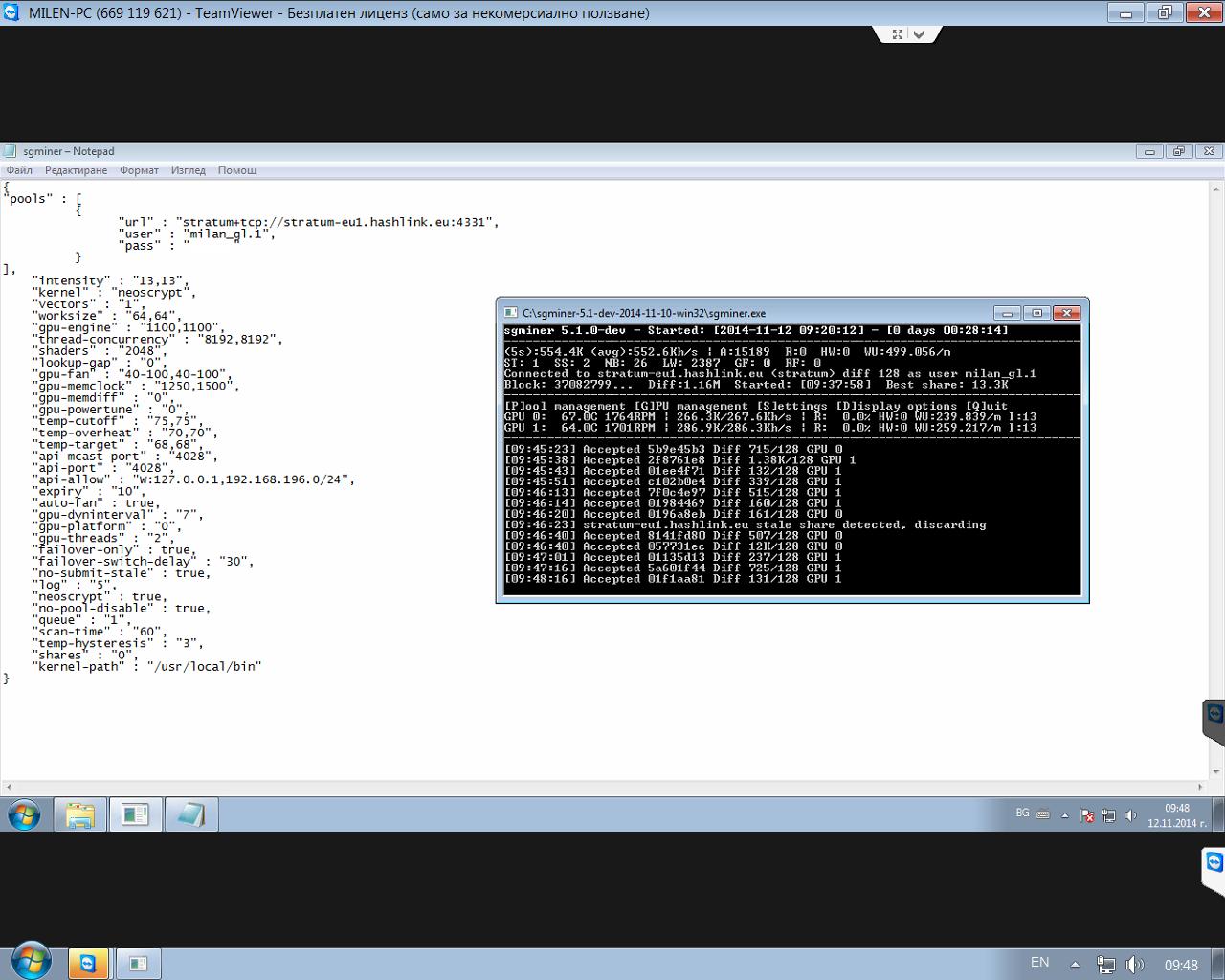The width and height of the screenshot is (1225, 980).
Task: Click the local tray volume icon
Action: pos(1135,965)
